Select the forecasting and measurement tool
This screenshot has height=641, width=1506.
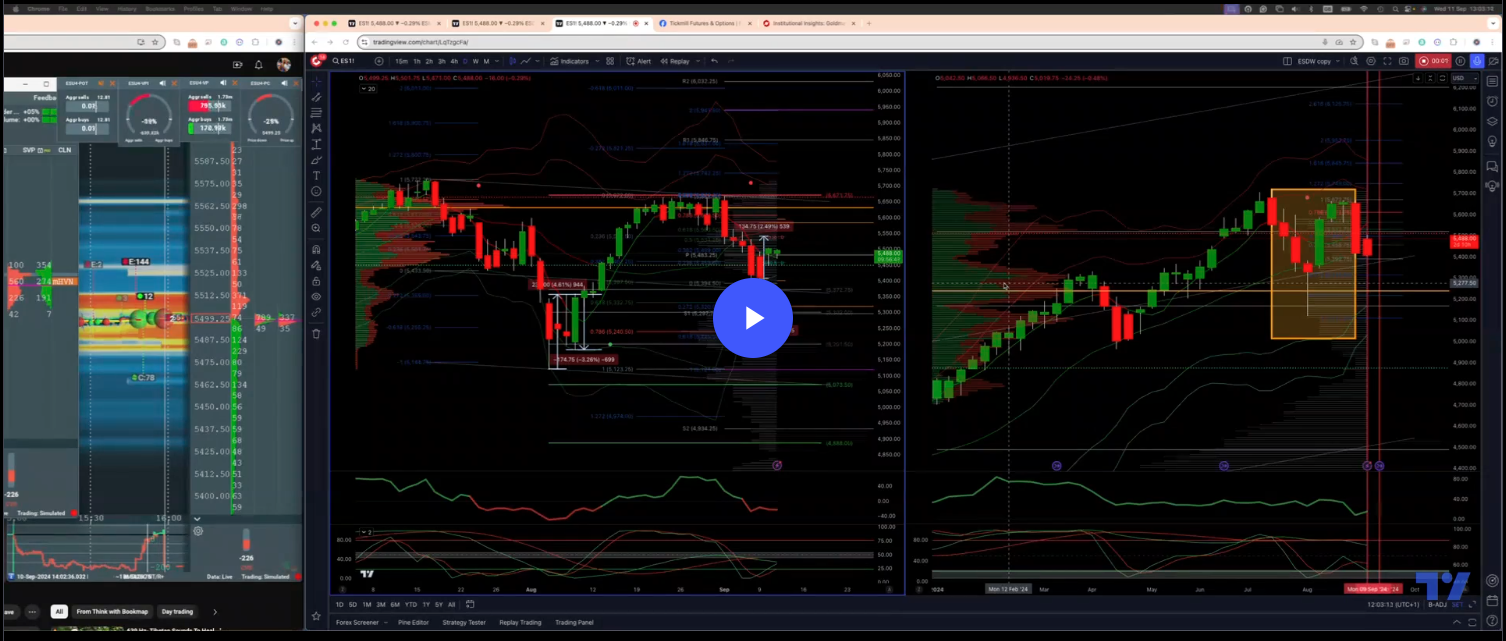click(x=316, y=144)
